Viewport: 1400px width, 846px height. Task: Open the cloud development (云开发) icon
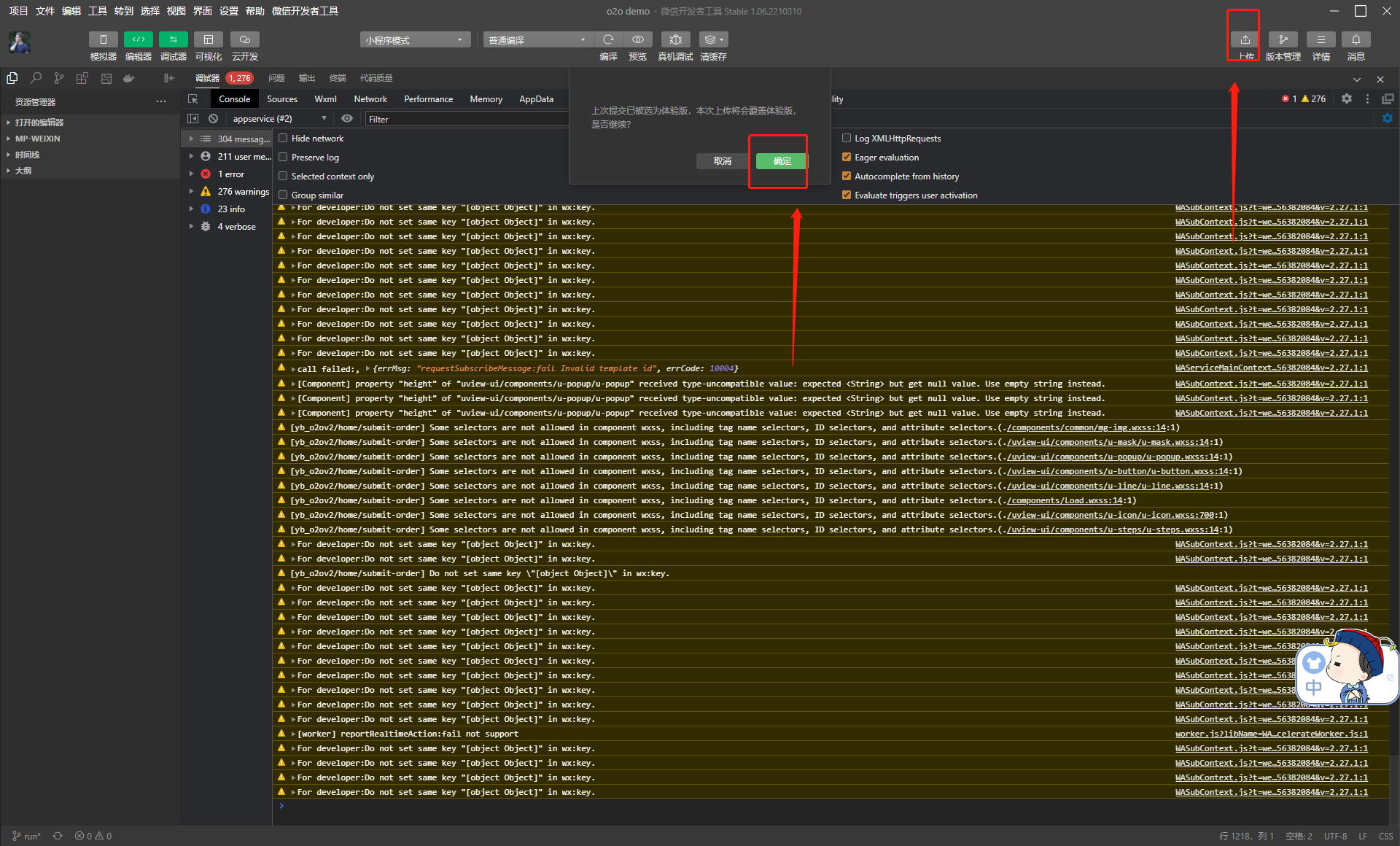(244, 40)
